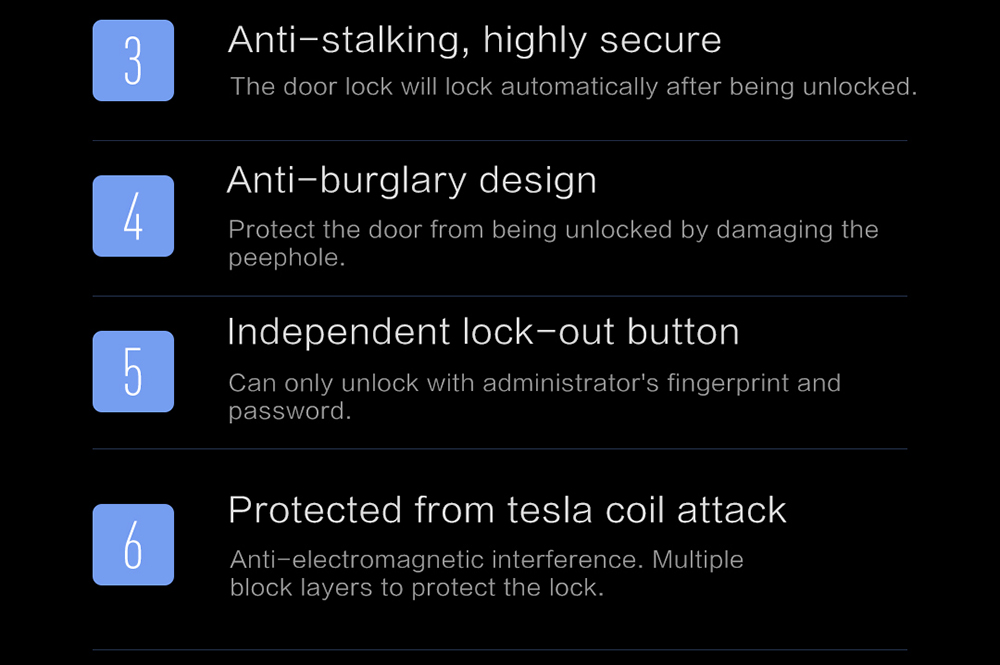Click the blue number 6 badge
This screenshot has height=665, width=1000.
[x=133, y=545]
